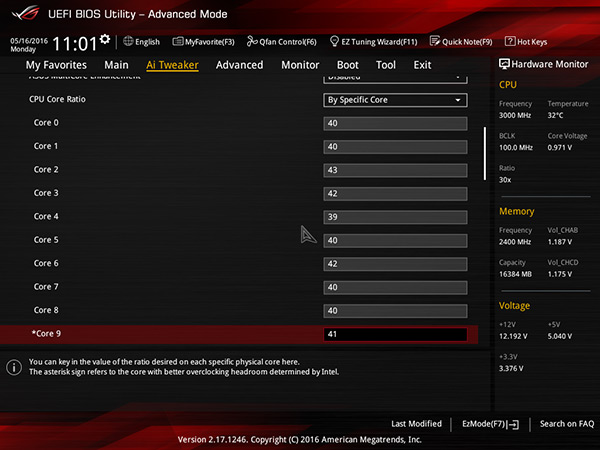The height and width of the screenshot is (450, 600).
Task: Click the CPU Core Ratio label
Action: pos(57,99)
